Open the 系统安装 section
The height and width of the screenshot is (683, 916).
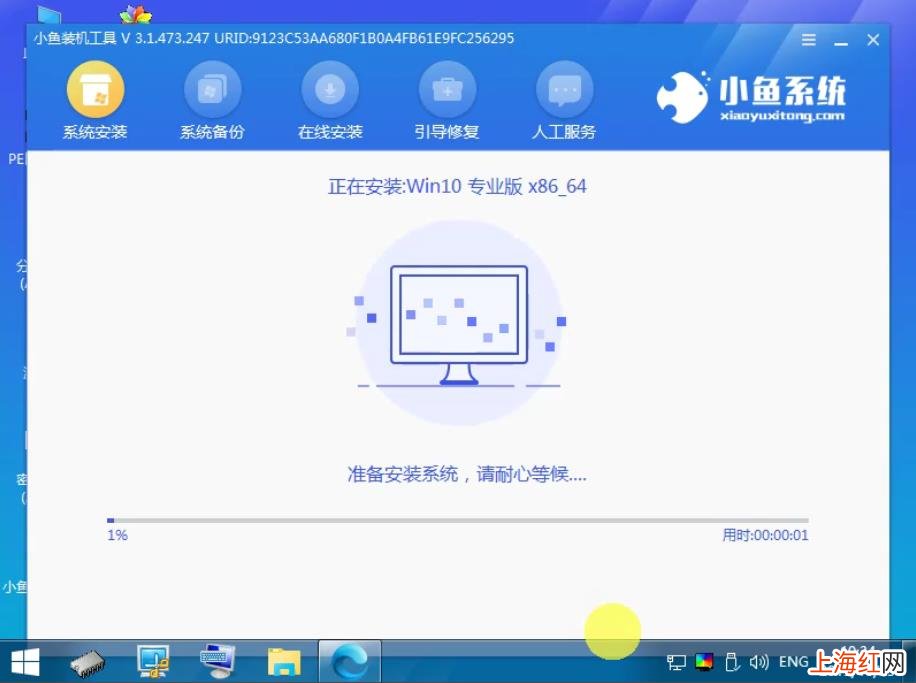[95, 102]
